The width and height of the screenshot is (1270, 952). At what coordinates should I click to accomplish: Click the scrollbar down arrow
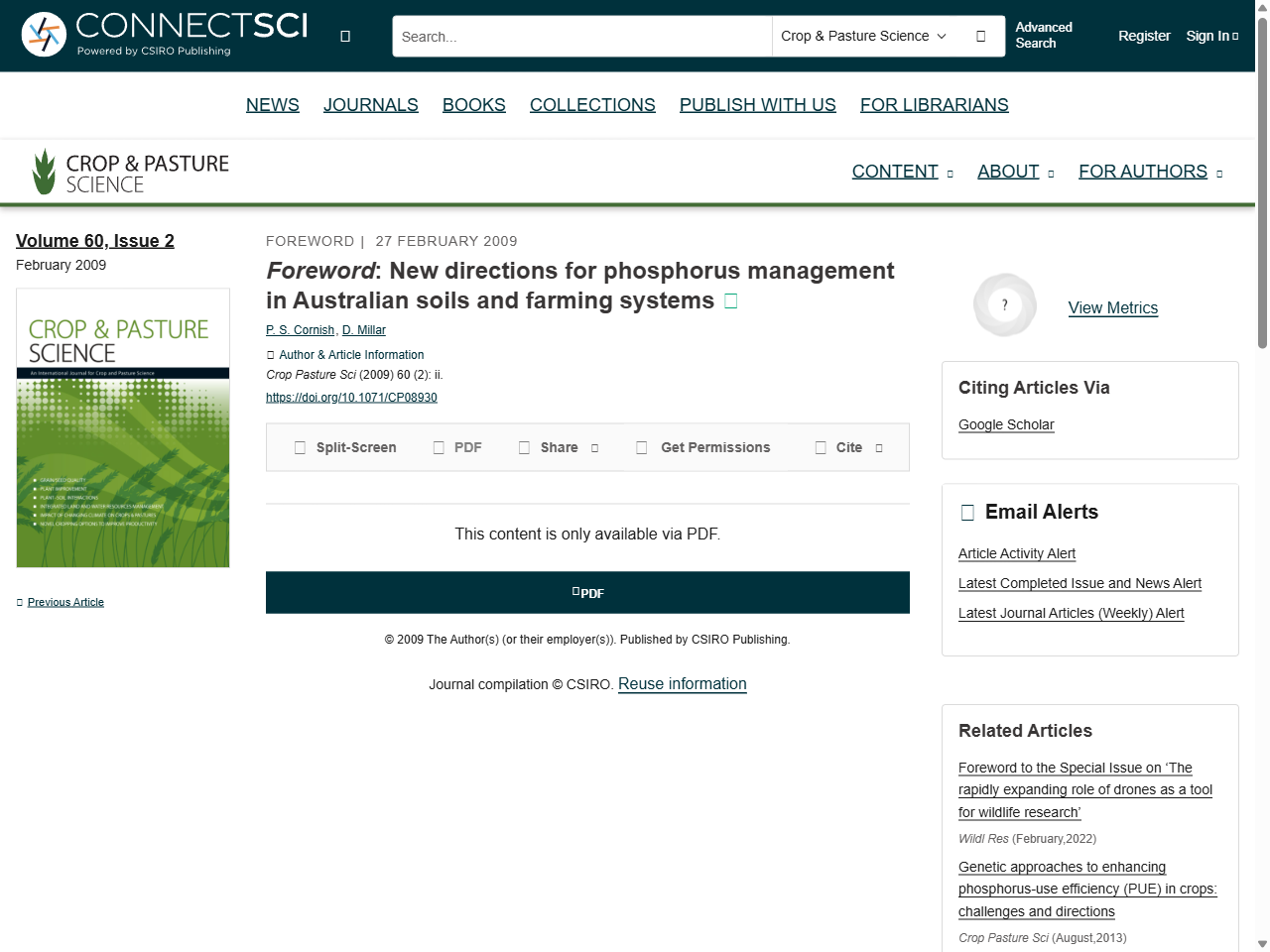coord(1262,944)
